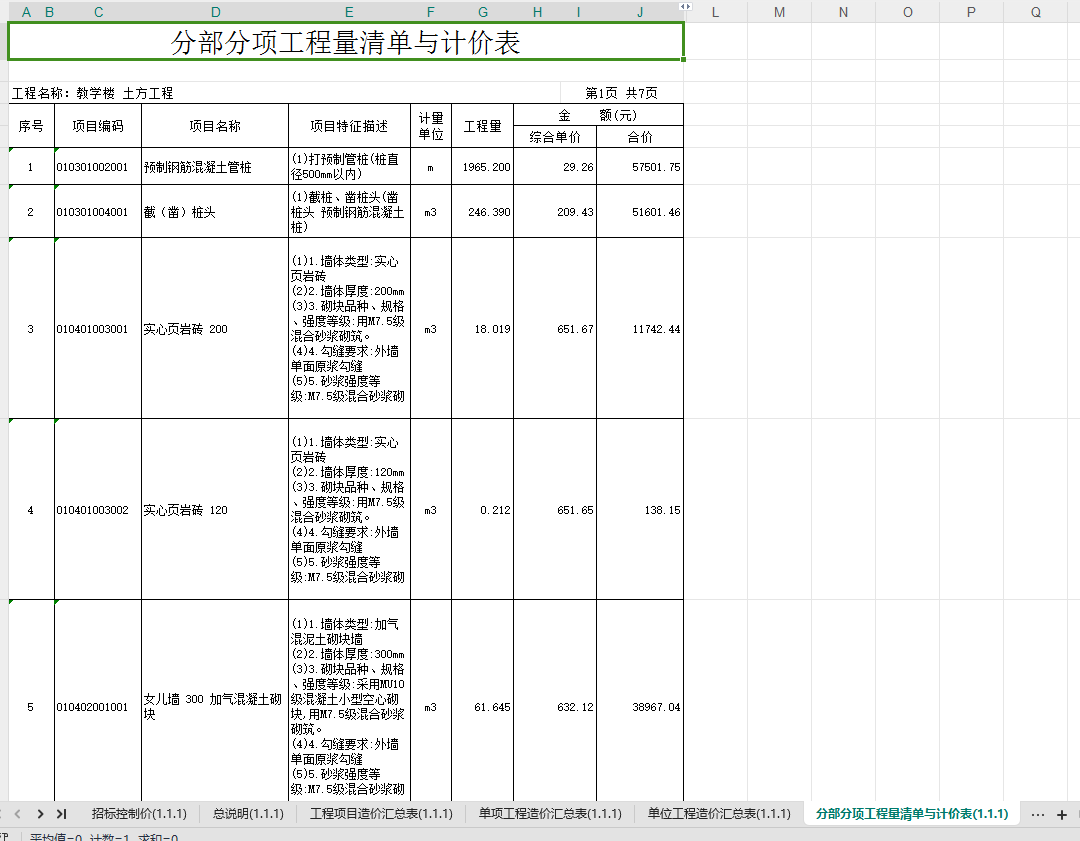The height and width of the screenshot is (841, 1080).
Task: Select the title cell 分部分项工程量清单与计价表
Action: (346, 41)
